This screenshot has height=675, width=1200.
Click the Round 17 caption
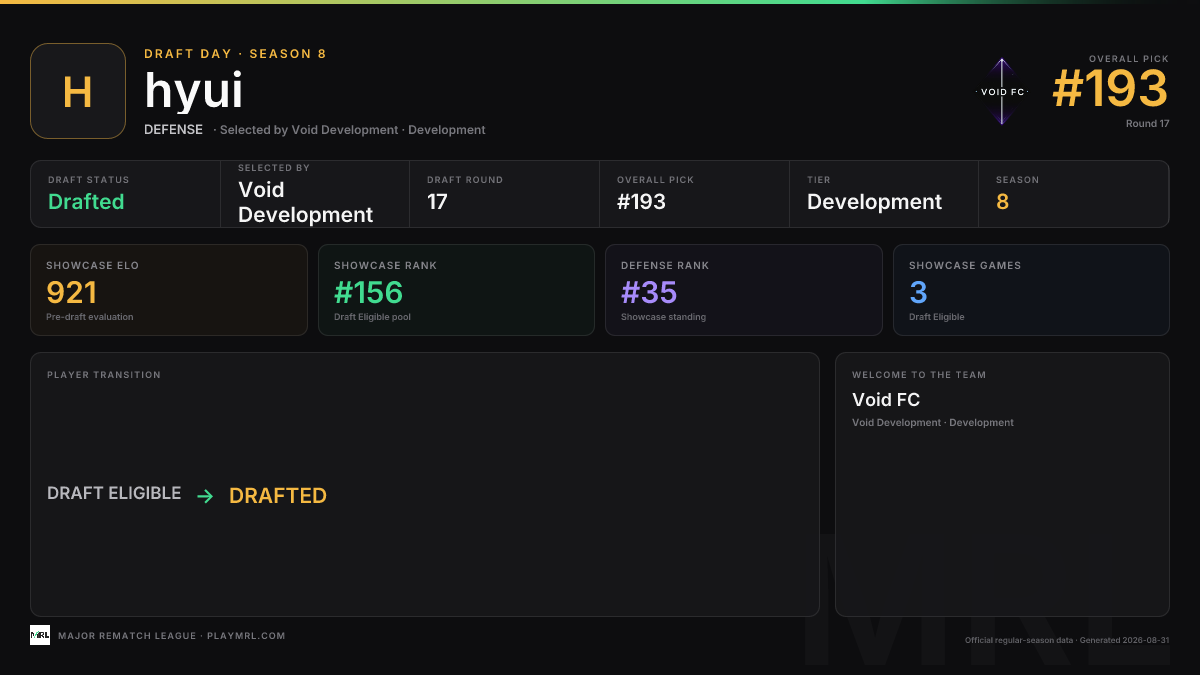pos(1147,124)
